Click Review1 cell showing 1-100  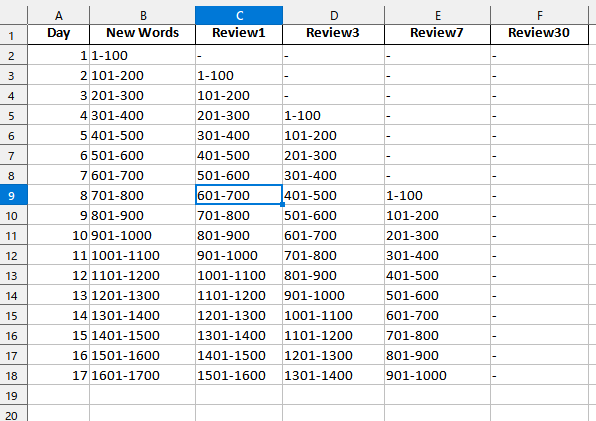coord(239,75)
